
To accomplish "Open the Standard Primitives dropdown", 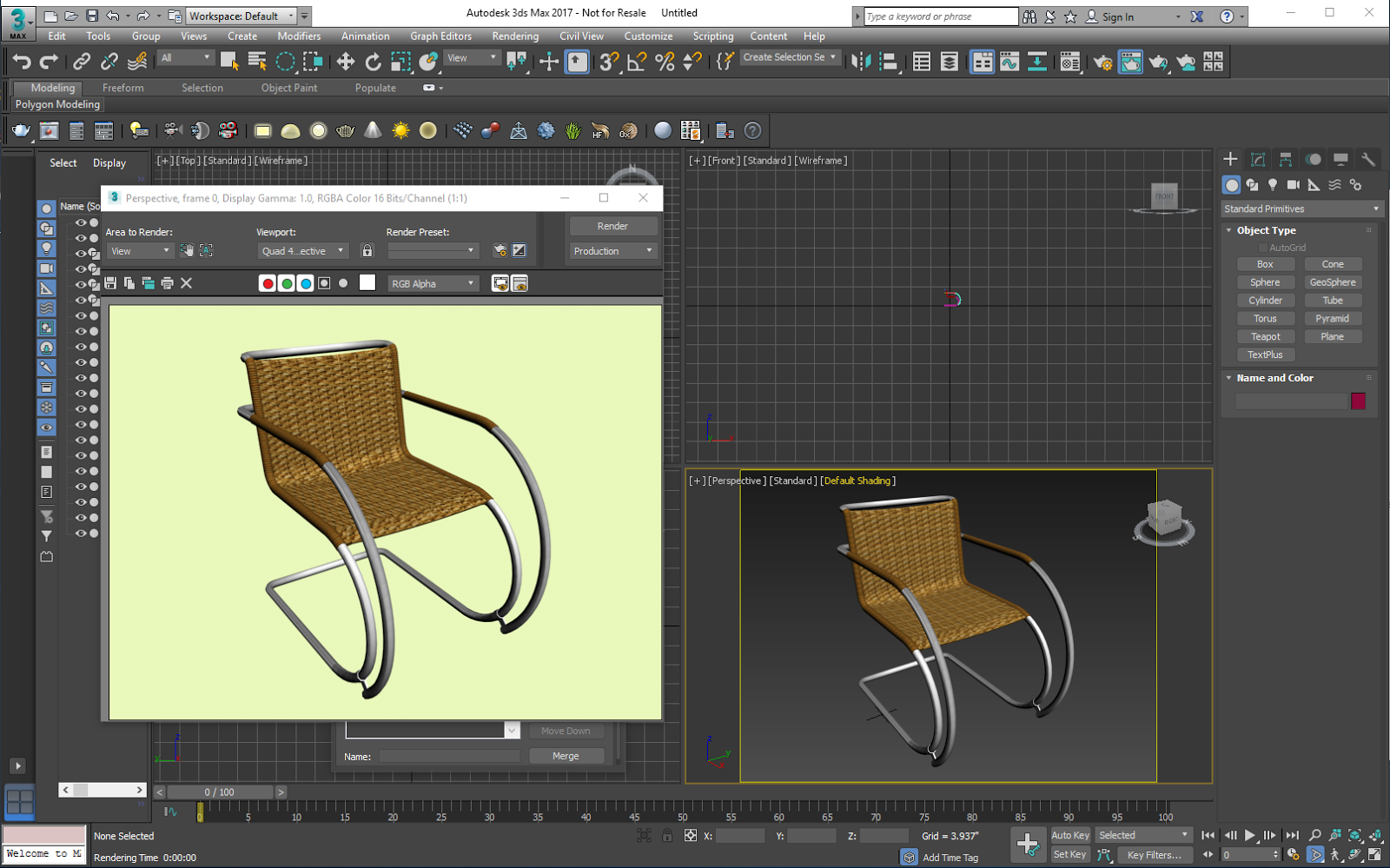I will click(1301, 209).
